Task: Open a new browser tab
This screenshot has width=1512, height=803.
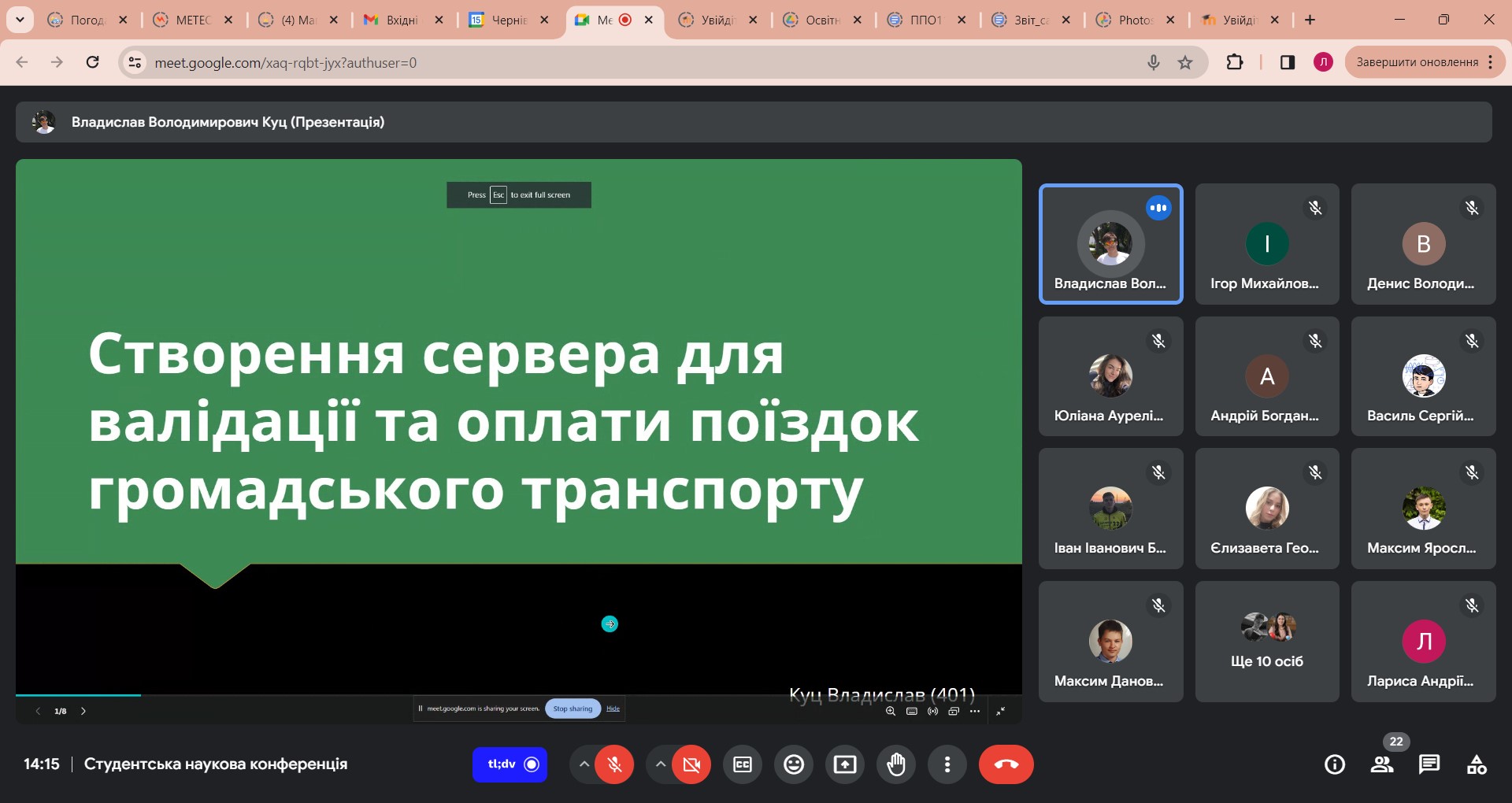Action: tap(1310, 20)
